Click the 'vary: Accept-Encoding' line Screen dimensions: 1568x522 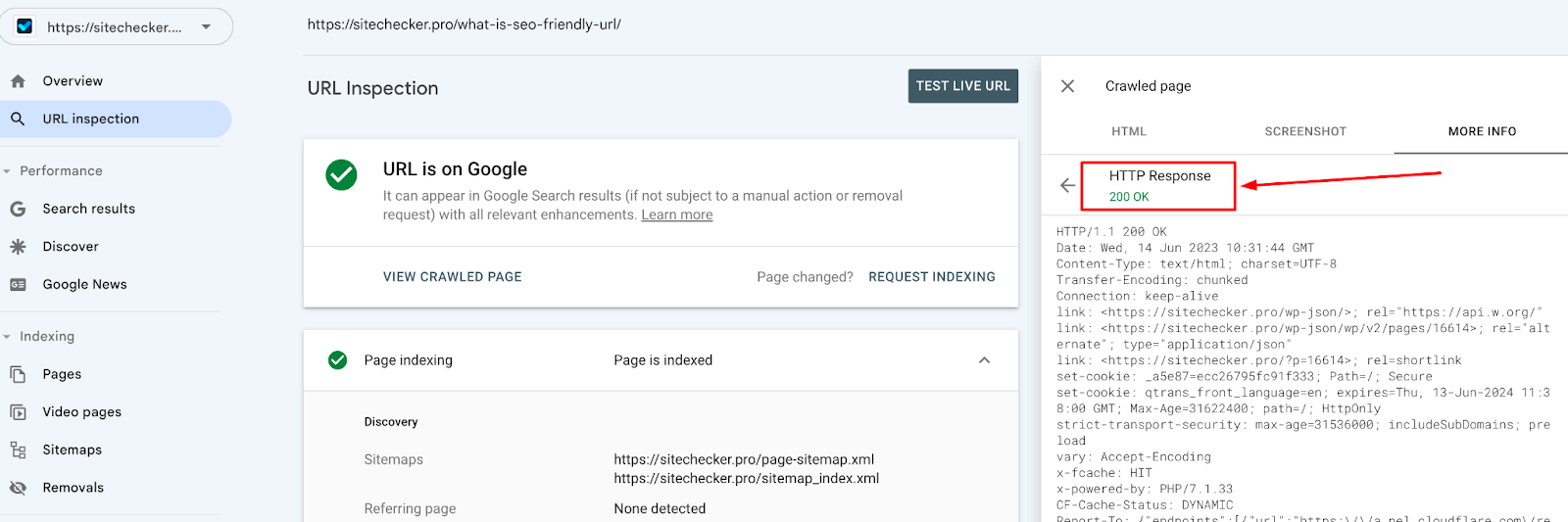[1134, 457]
